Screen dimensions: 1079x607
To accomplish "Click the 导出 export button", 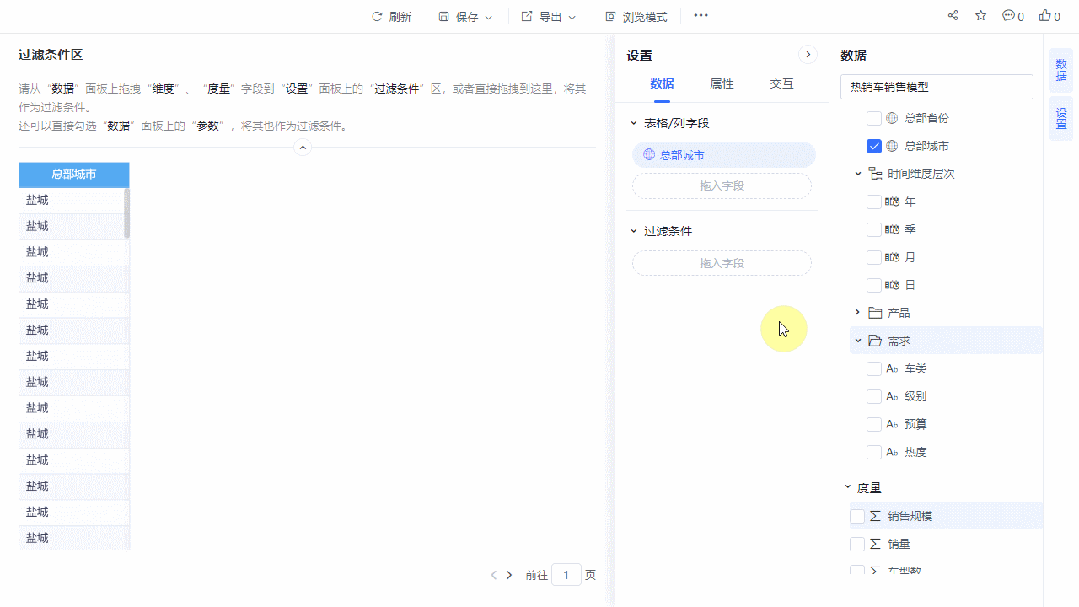I will (x=546, y=16).
